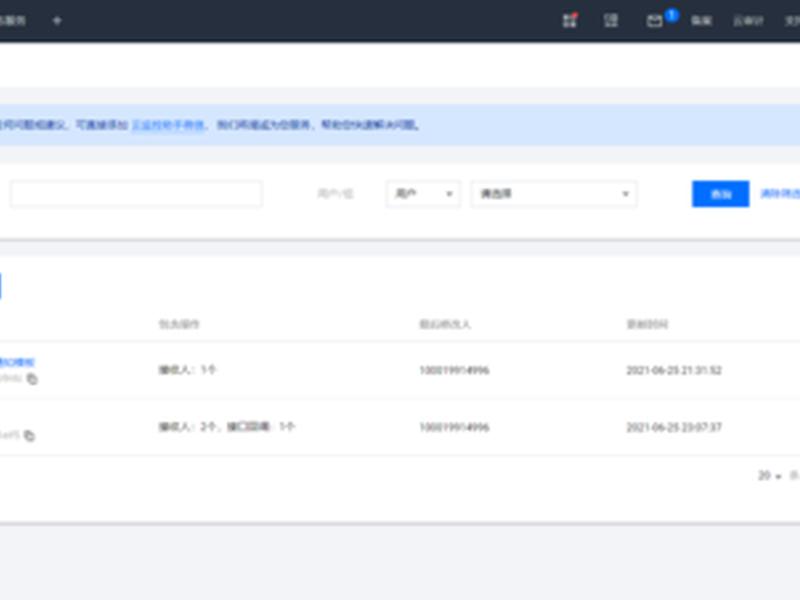Open the second text menu right of mail icon
Screen dimensions: 800x600
(x=748, y=21)
